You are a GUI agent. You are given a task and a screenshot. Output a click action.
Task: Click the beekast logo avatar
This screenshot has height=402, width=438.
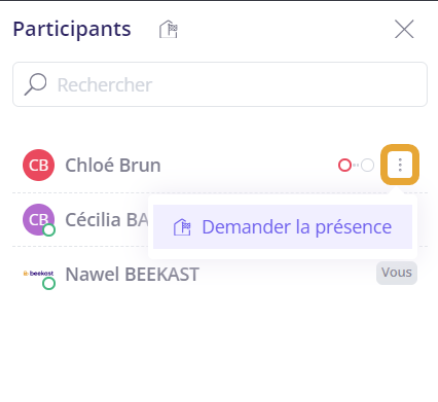(x=38, y=273)
